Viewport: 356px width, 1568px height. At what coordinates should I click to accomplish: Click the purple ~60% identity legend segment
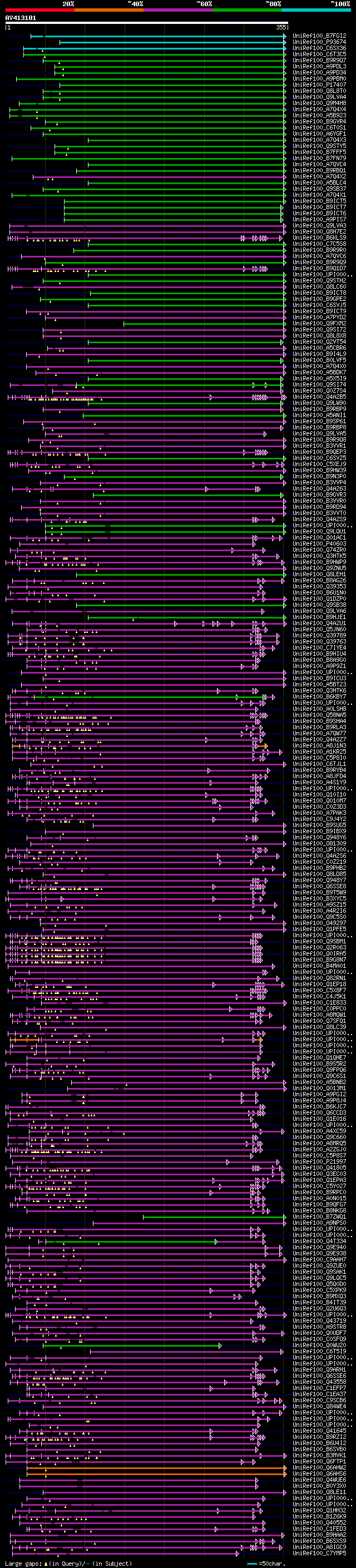coord(179,11)
